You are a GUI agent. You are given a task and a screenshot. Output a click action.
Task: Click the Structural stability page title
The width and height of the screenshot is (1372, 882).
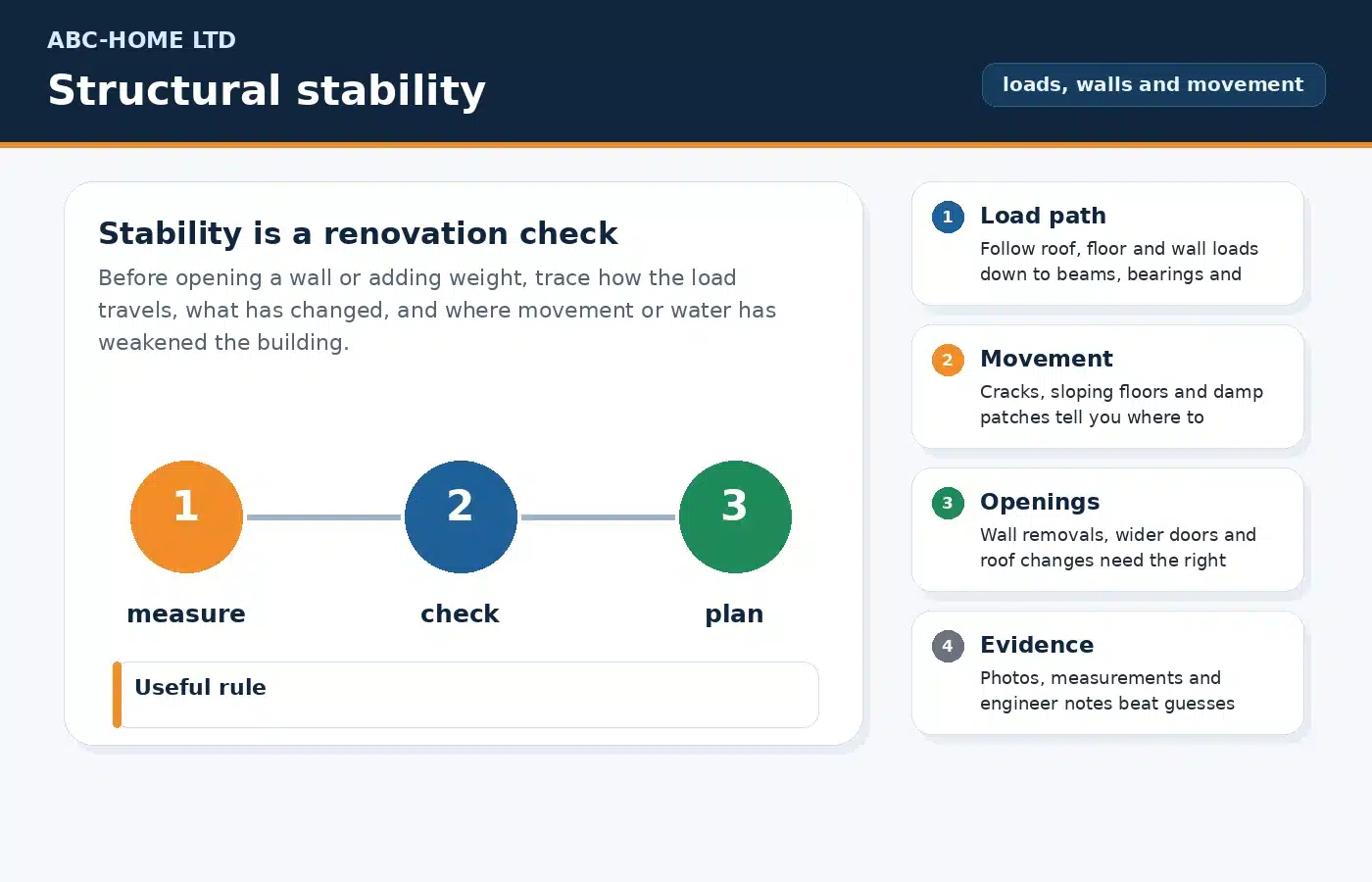coord(267,90)
